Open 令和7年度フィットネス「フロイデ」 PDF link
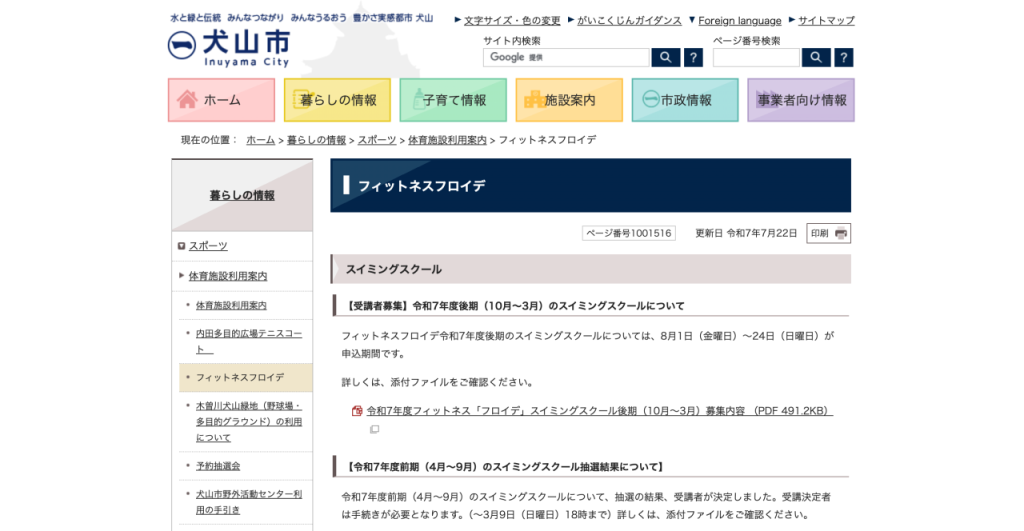The width and height of the screenshot is (1024, 531). (600, 411)
